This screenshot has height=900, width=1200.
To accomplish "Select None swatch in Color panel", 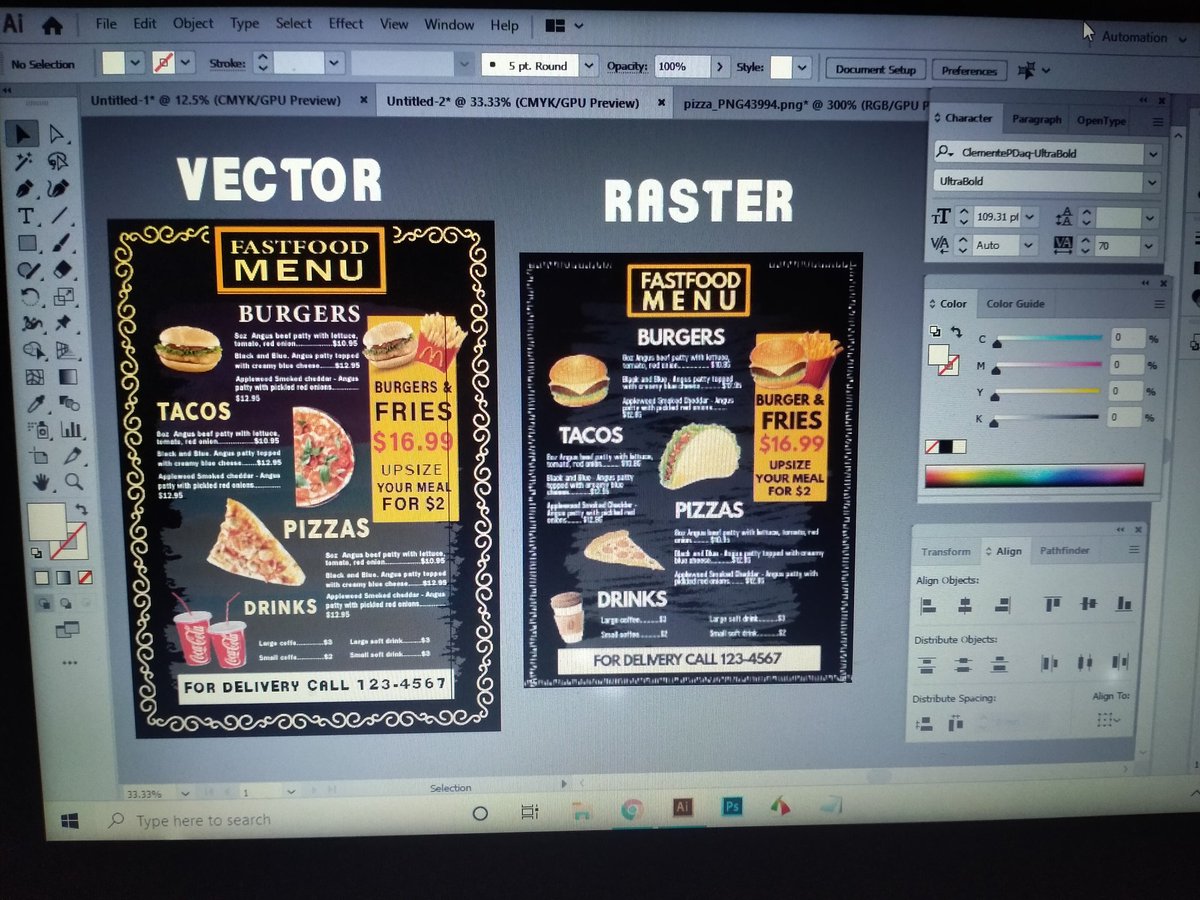I will [932, 447].
